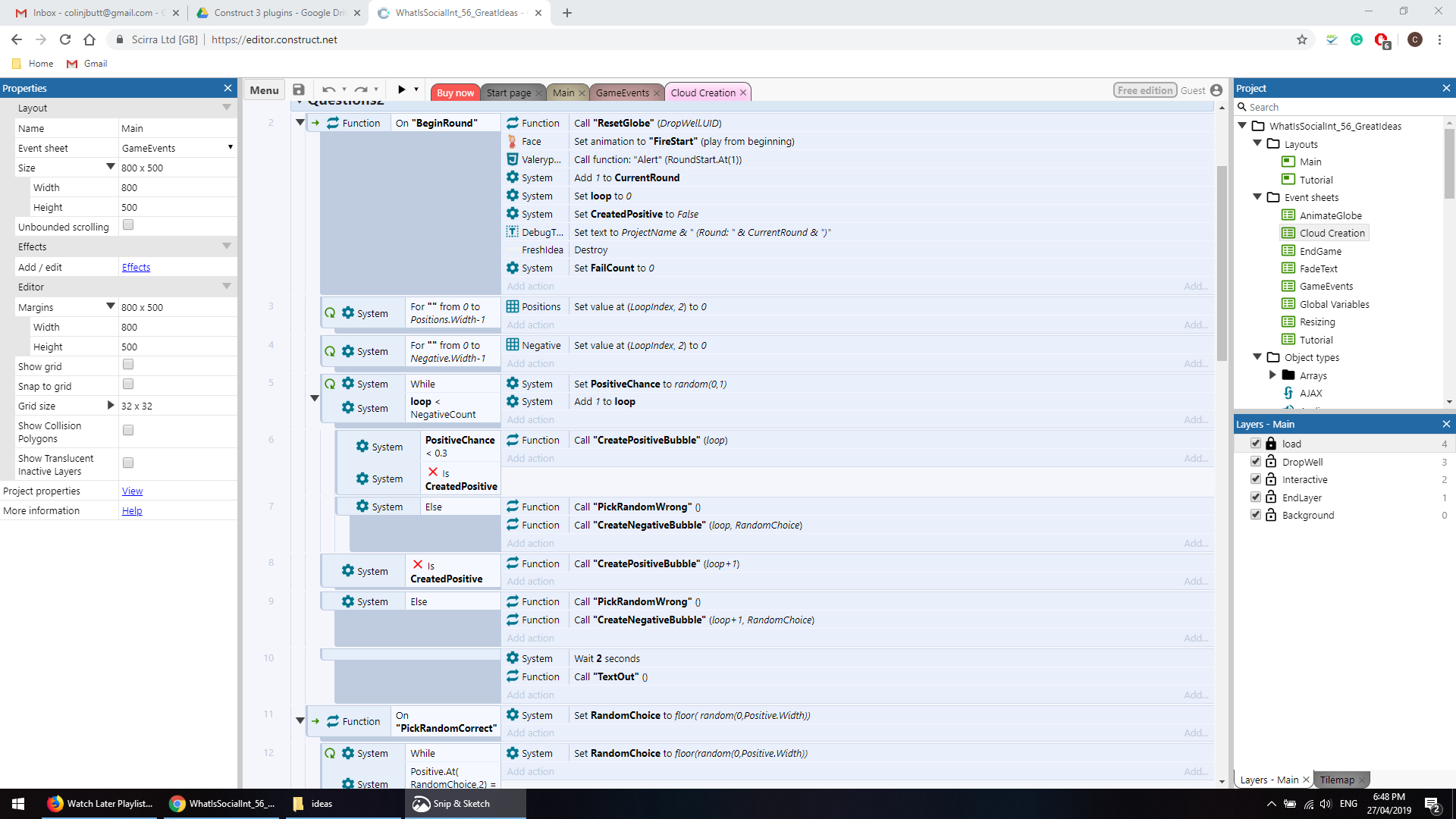Open the AnimateGlobe event sheet
This screenshot has width=1456, height=819.
tap(1330, 215)
